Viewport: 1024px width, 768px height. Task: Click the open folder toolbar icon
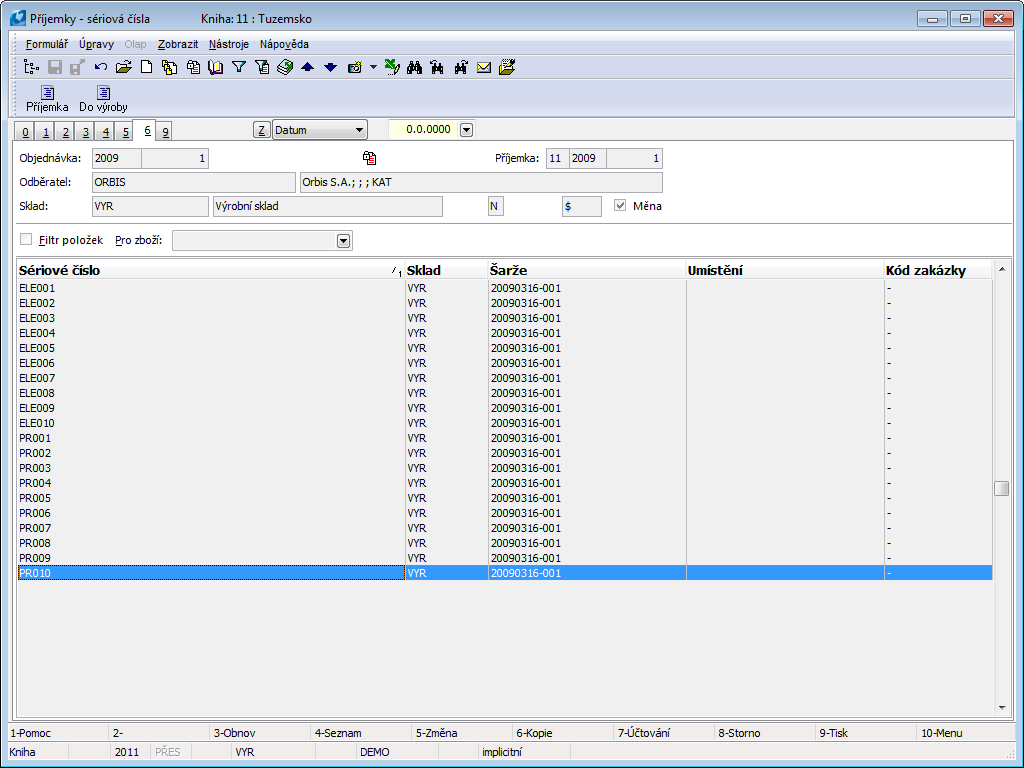click(123, 67)
